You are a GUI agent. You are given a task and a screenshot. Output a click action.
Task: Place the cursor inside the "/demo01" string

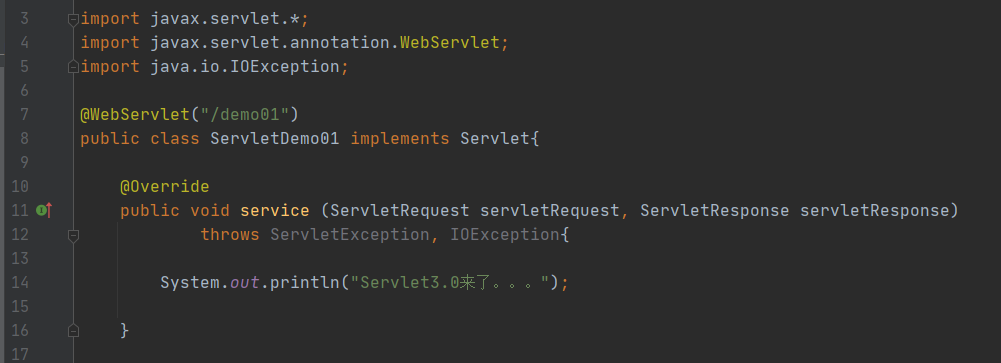coord(245,115)
